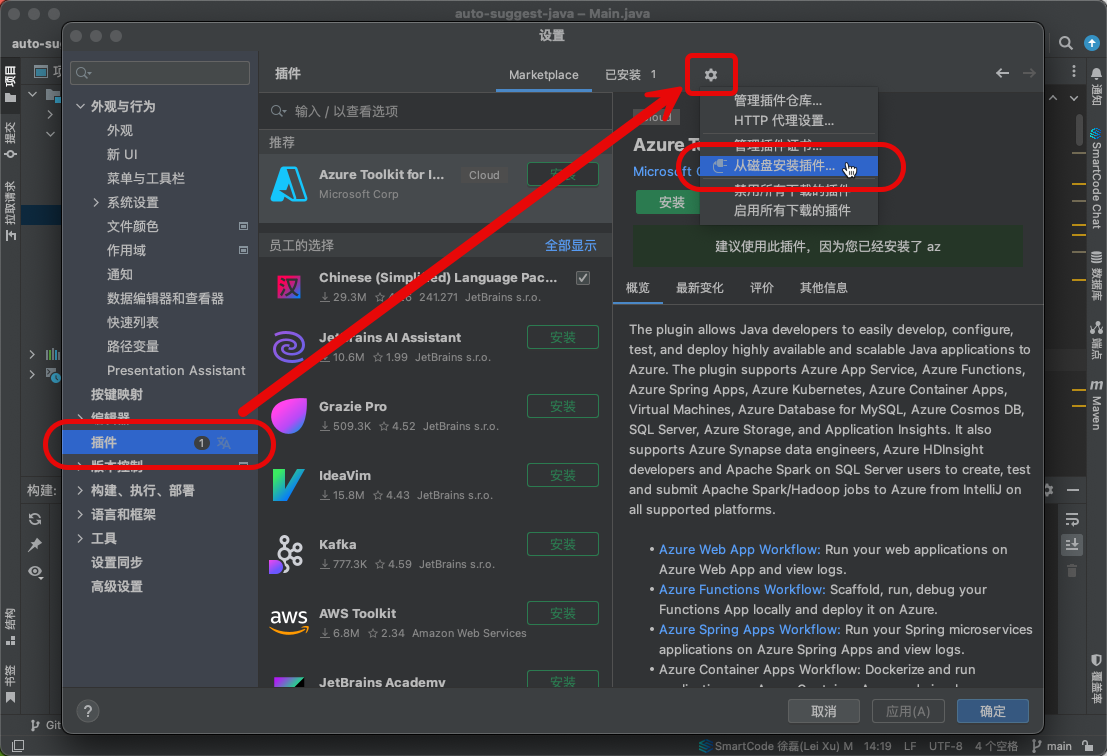This screenshot has height=756, width=1107.
Task: Expand the 工具 settings node
Action: [80, 538]
